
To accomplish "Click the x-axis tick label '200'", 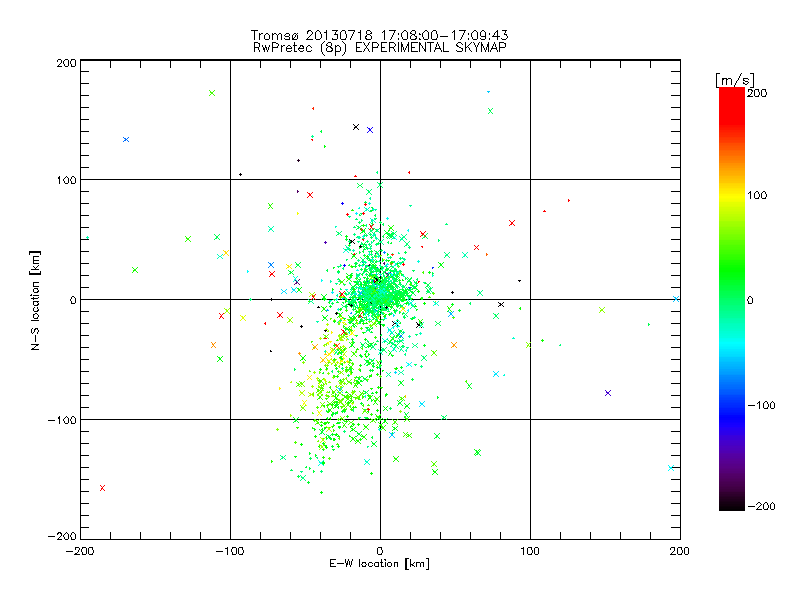I will coord(680,551).
